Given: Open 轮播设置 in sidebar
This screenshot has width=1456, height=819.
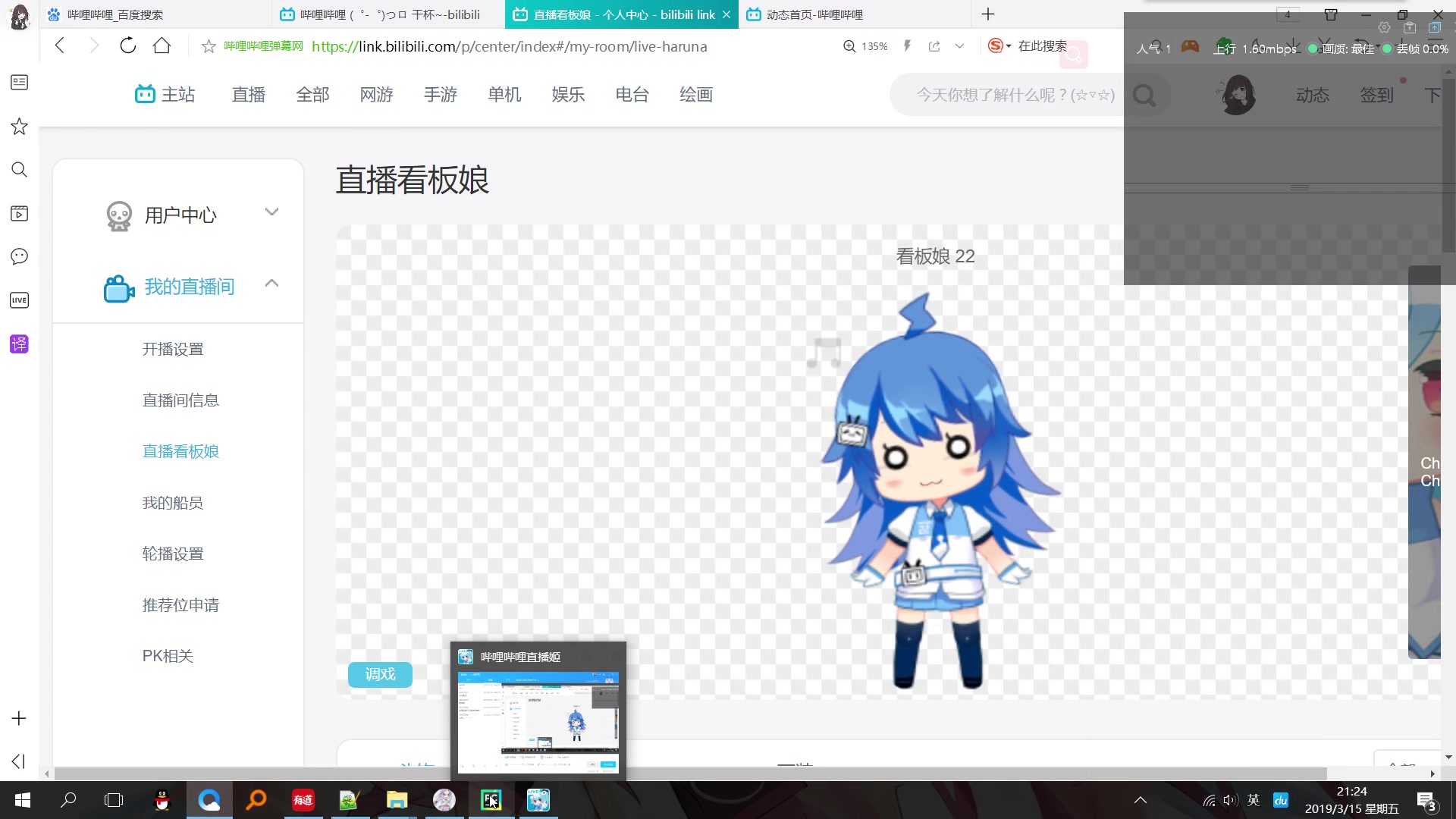Looking at the screenshot, I should click(x=173, y=554).
